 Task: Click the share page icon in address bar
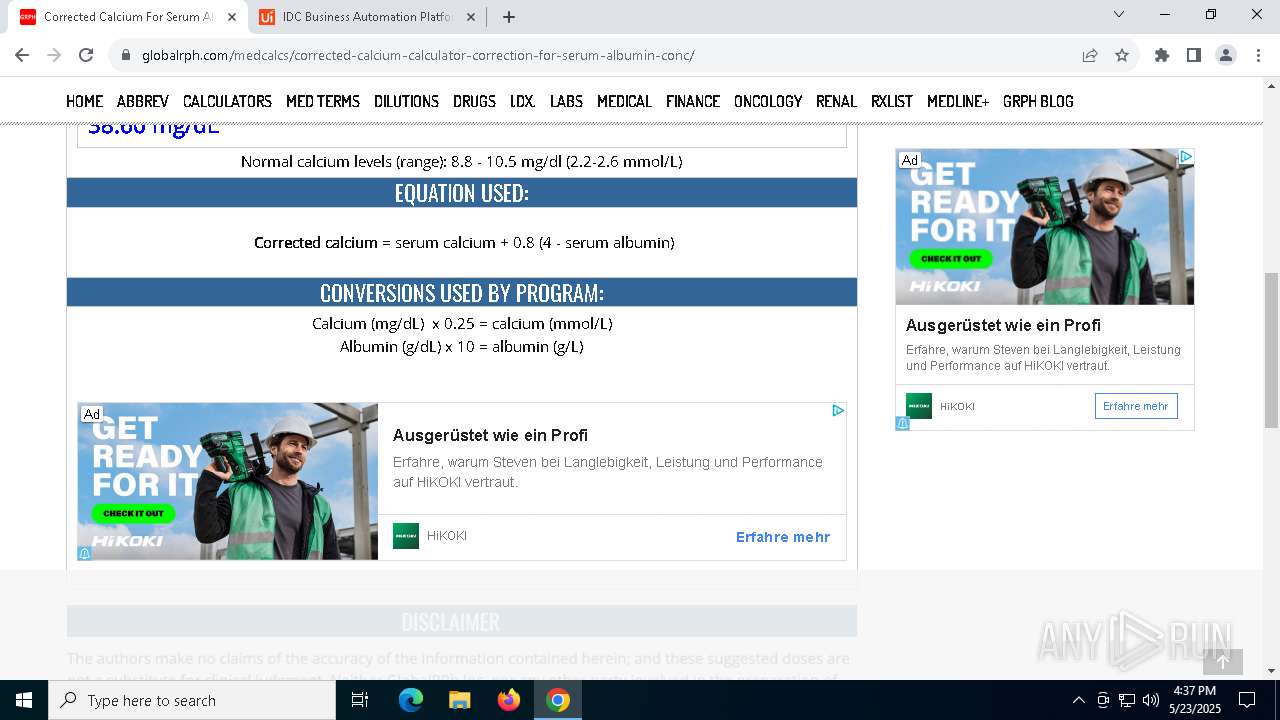click(1090, 55)
